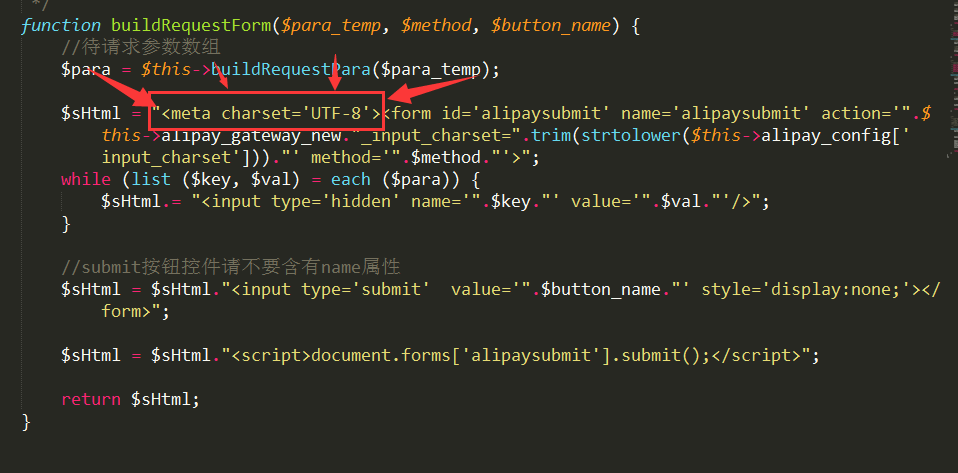The width and height of the screenshot is (958, 473).
Task: Click the $button_name parameter in function signature
Action: point(550,26)
